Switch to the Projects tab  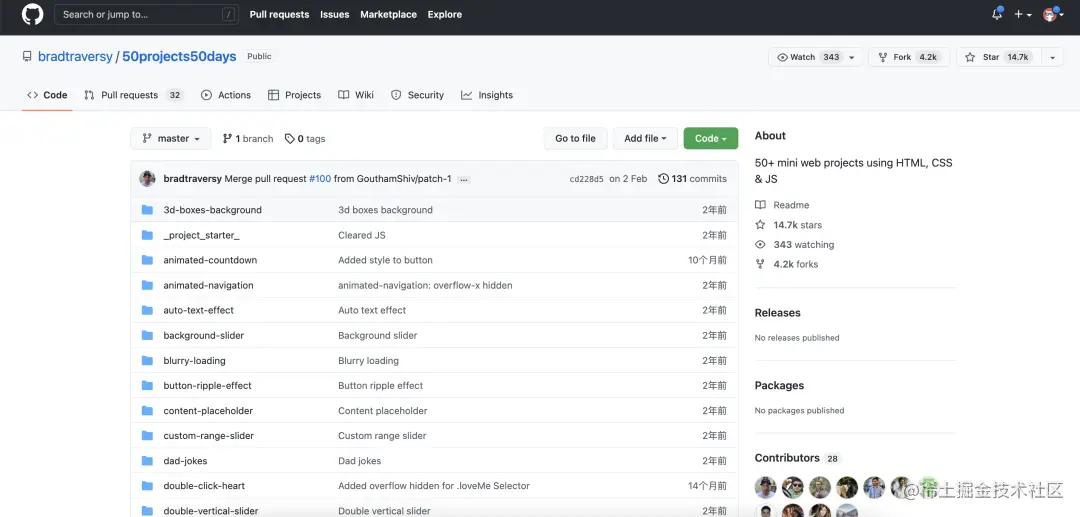[294, 95]
